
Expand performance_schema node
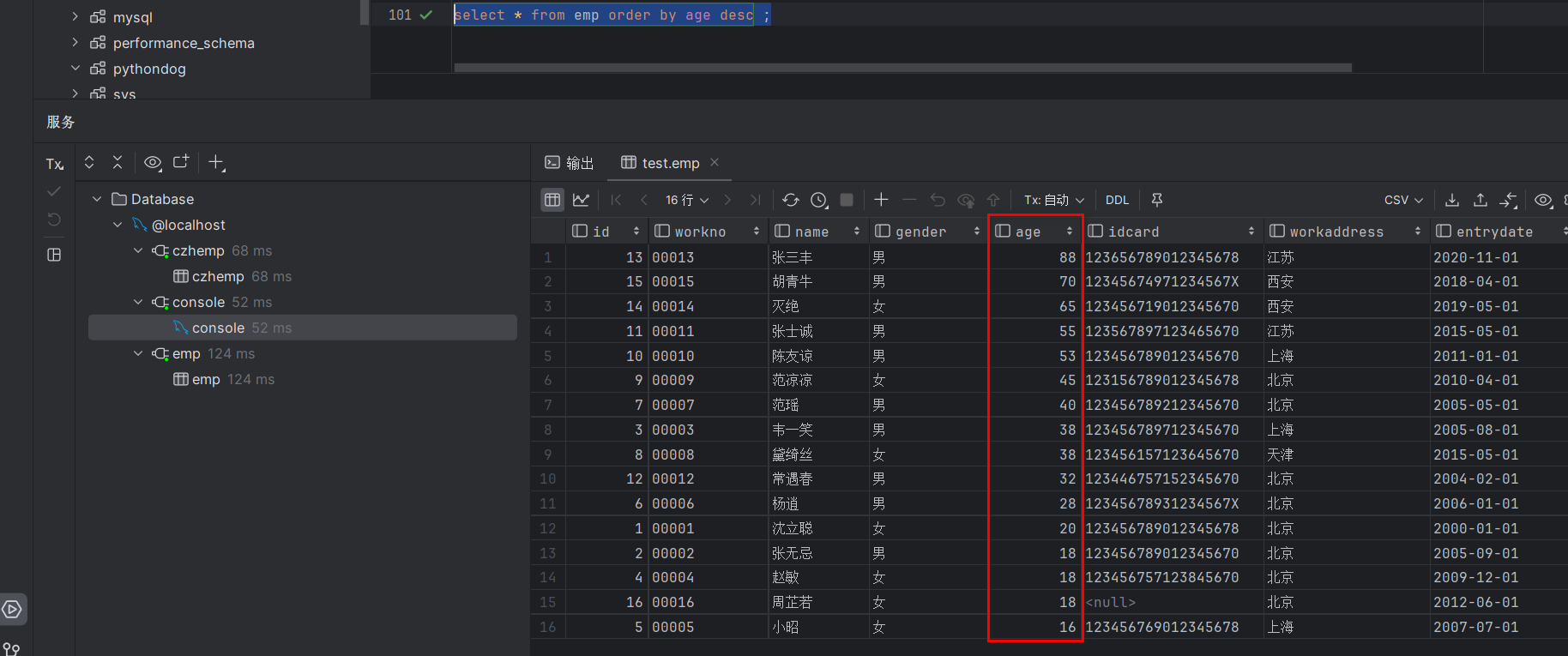[75, 42]
